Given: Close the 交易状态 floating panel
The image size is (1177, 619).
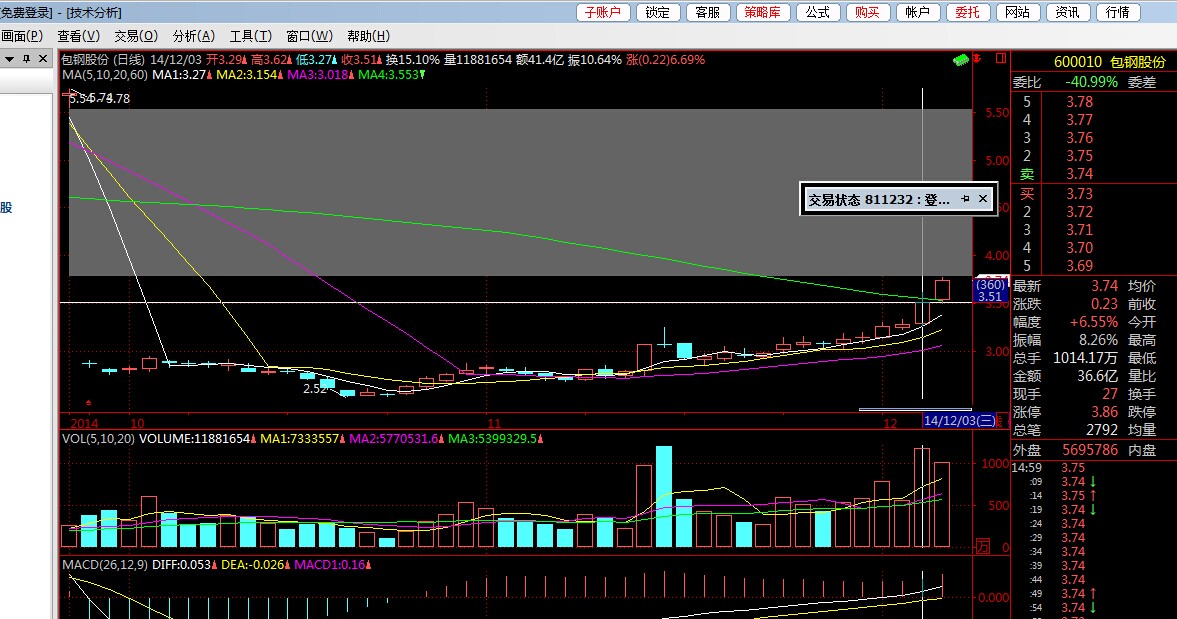Looking at the screenshot, I should click(982, 199).
